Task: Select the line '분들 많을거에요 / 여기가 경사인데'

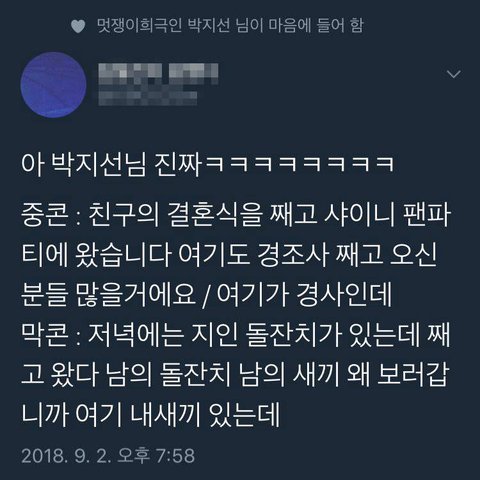Action: tap(207, 295)
